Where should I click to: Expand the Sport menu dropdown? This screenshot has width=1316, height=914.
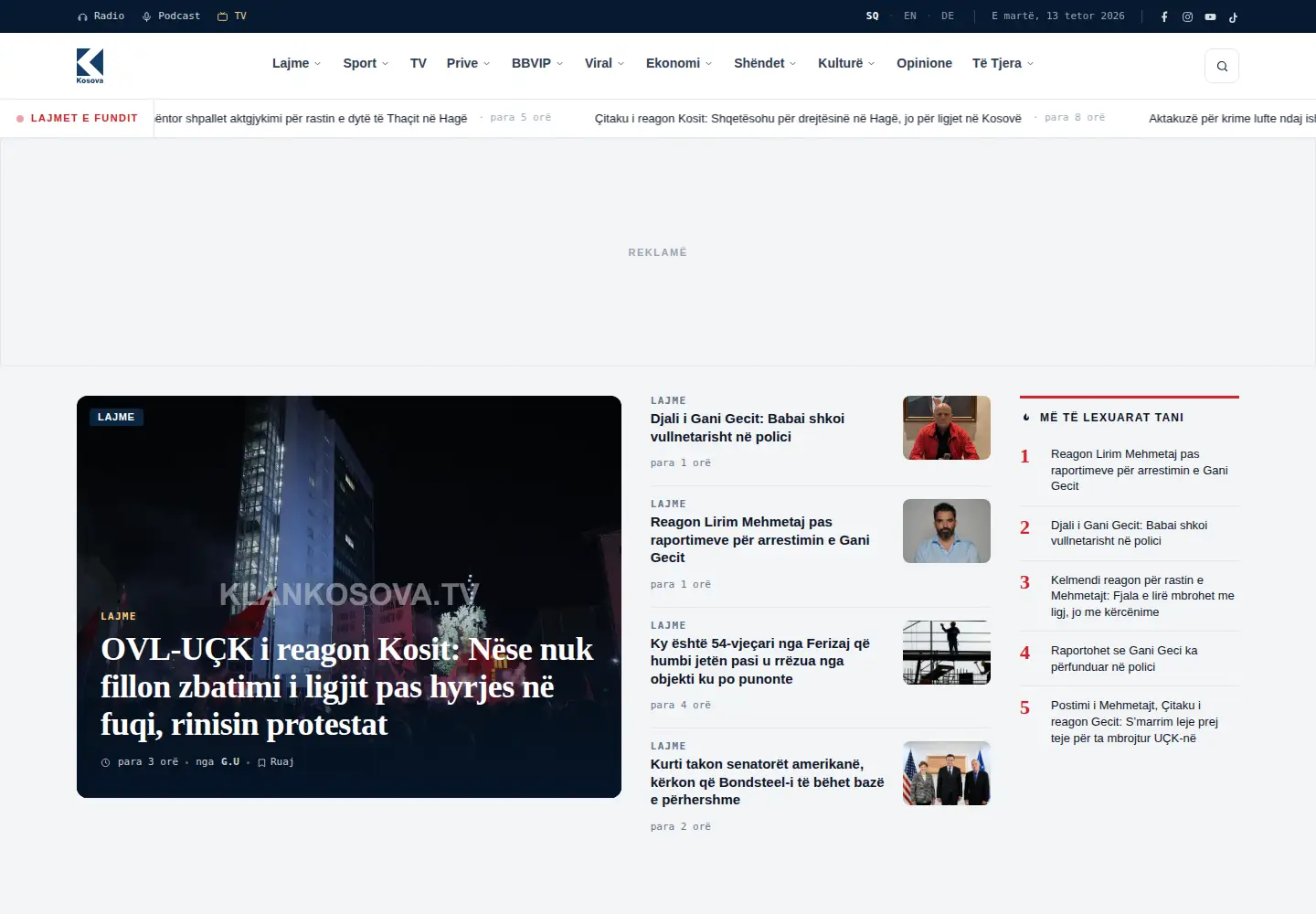point(366,63)
